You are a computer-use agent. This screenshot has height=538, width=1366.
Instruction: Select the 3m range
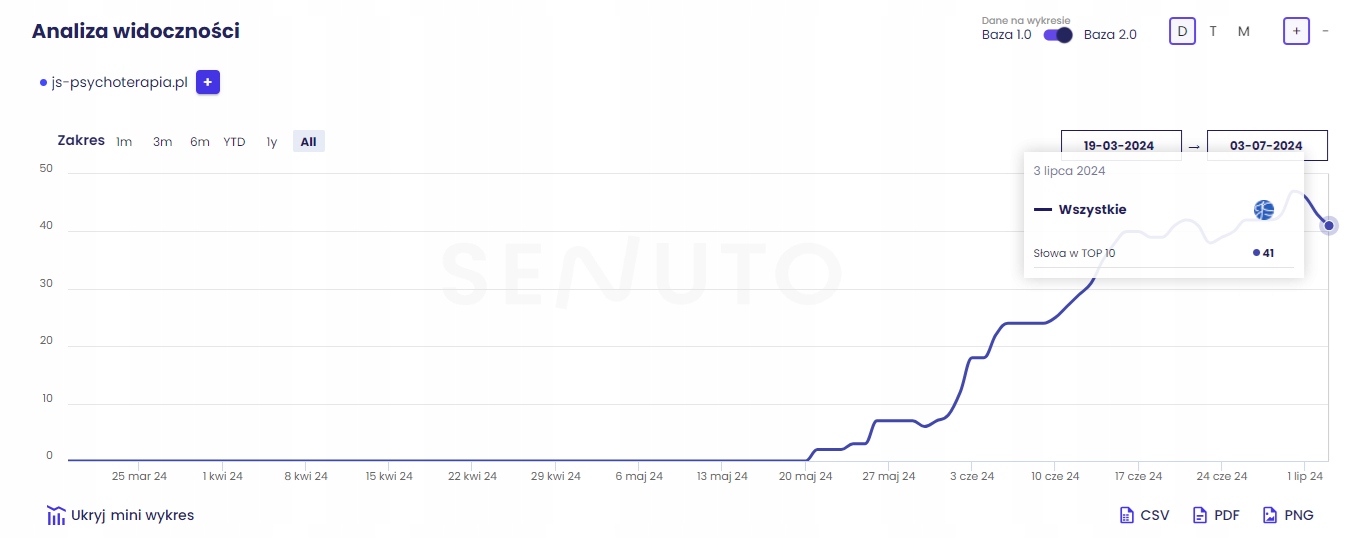pyautogui.click(x=162, y=142)
